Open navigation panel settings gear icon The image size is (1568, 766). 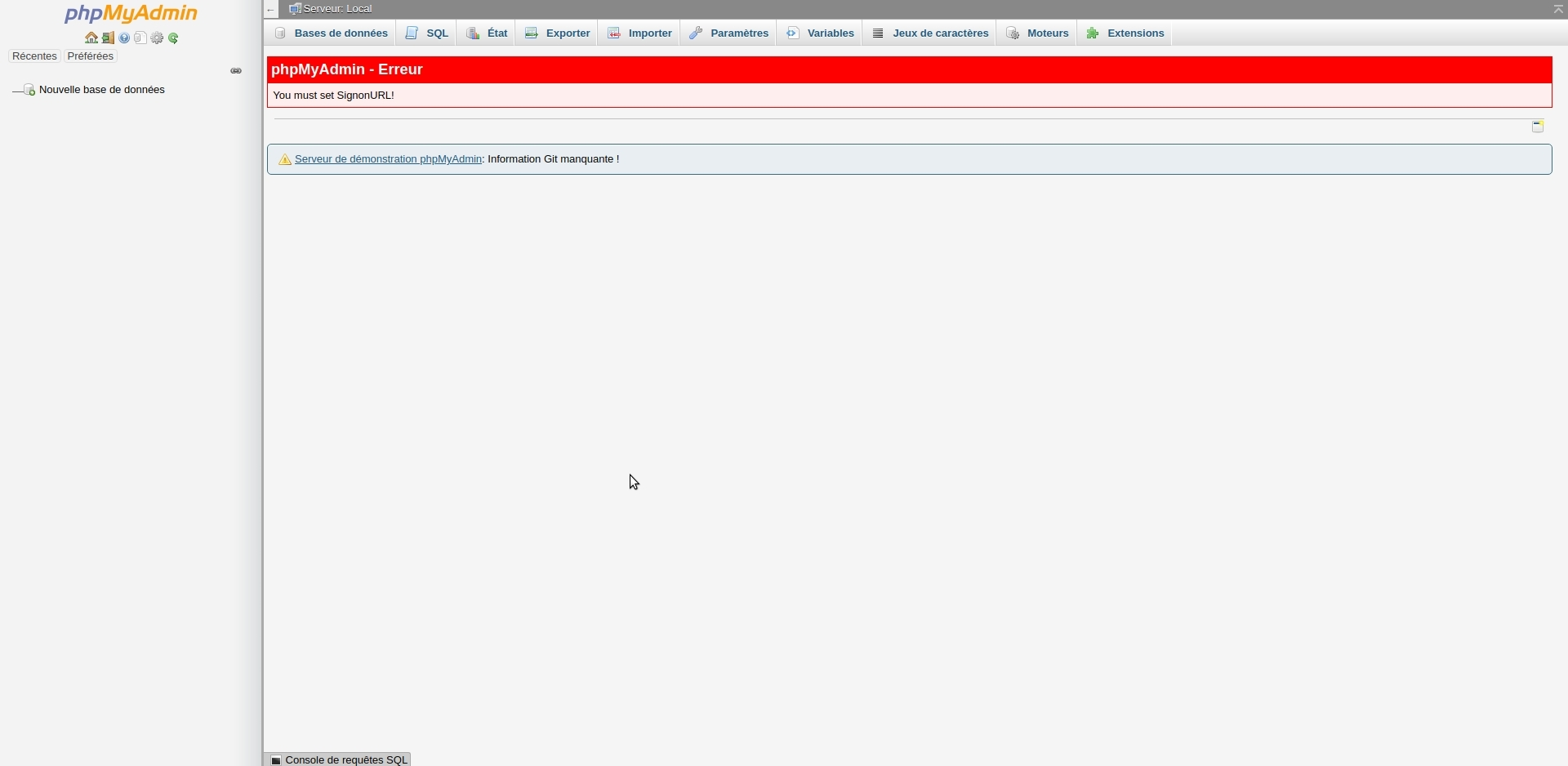point(158,38)
